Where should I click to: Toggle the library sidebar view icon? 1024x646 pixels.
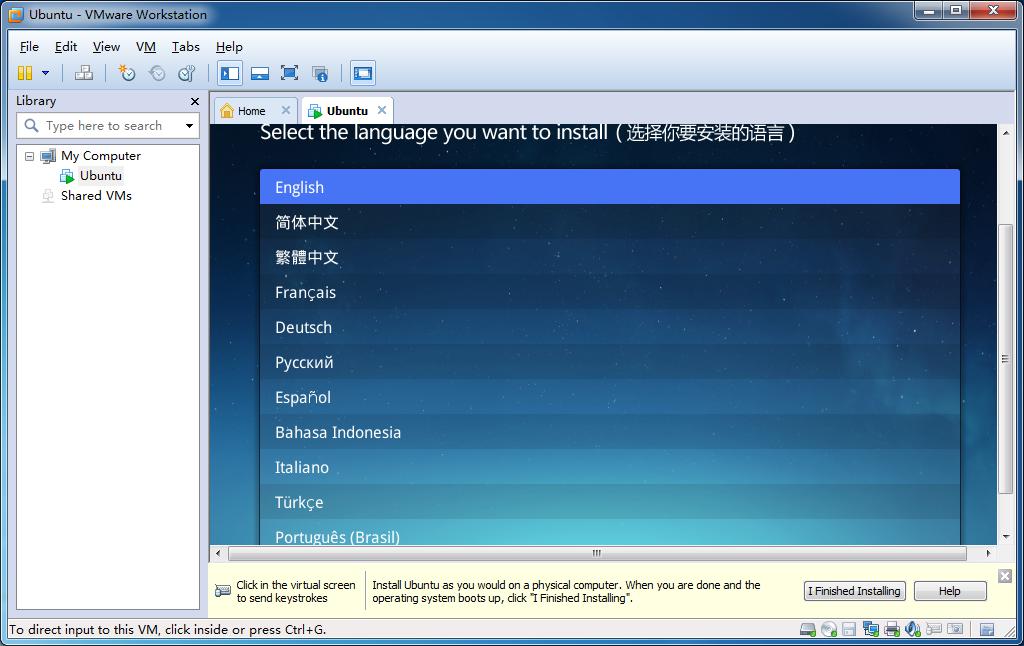pos(230,73)
